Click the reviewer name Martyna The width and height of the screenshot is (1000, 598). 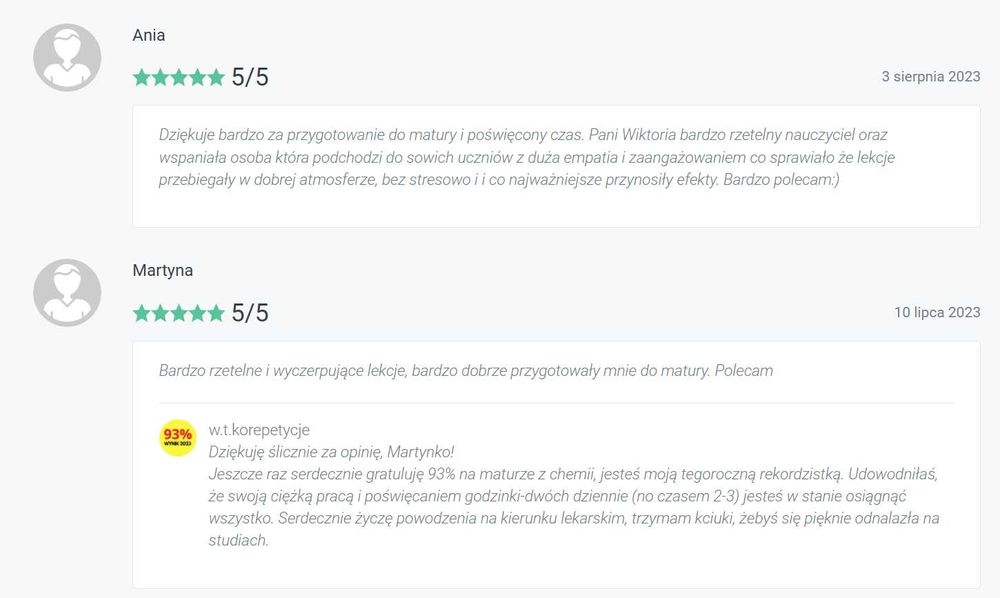(163, 271)
